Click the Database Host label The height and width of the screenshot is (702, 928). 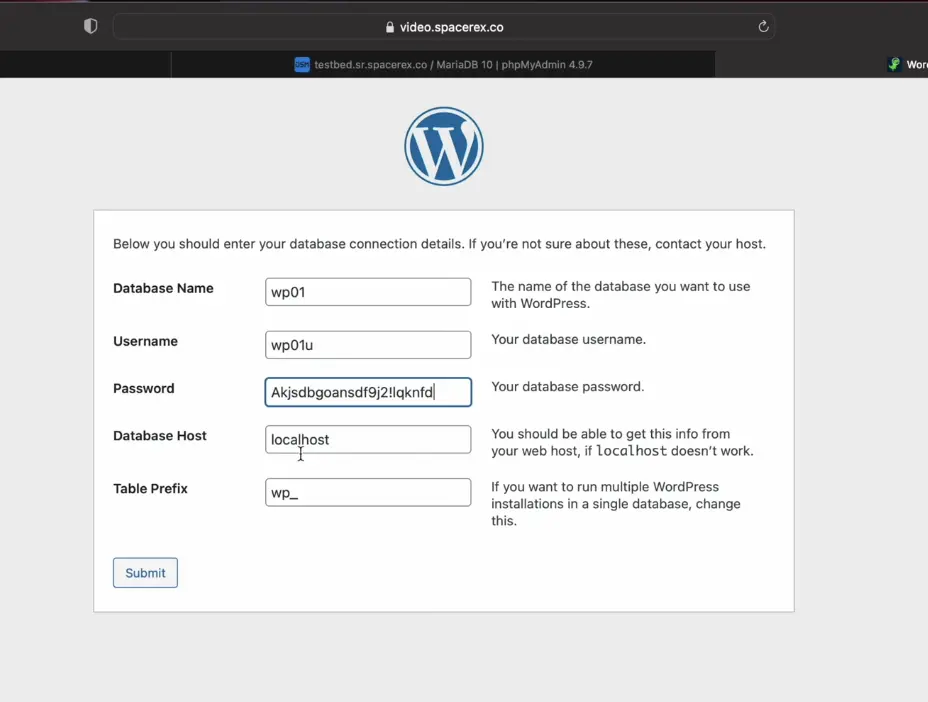(x=160, y=435)
